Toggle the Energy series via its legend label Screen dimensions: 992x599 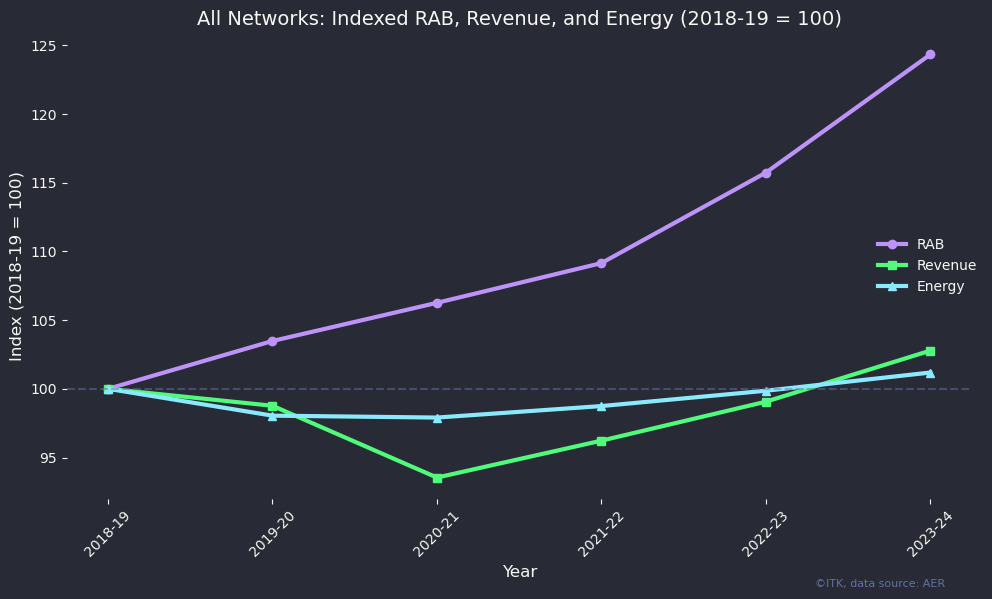(940, 286)
